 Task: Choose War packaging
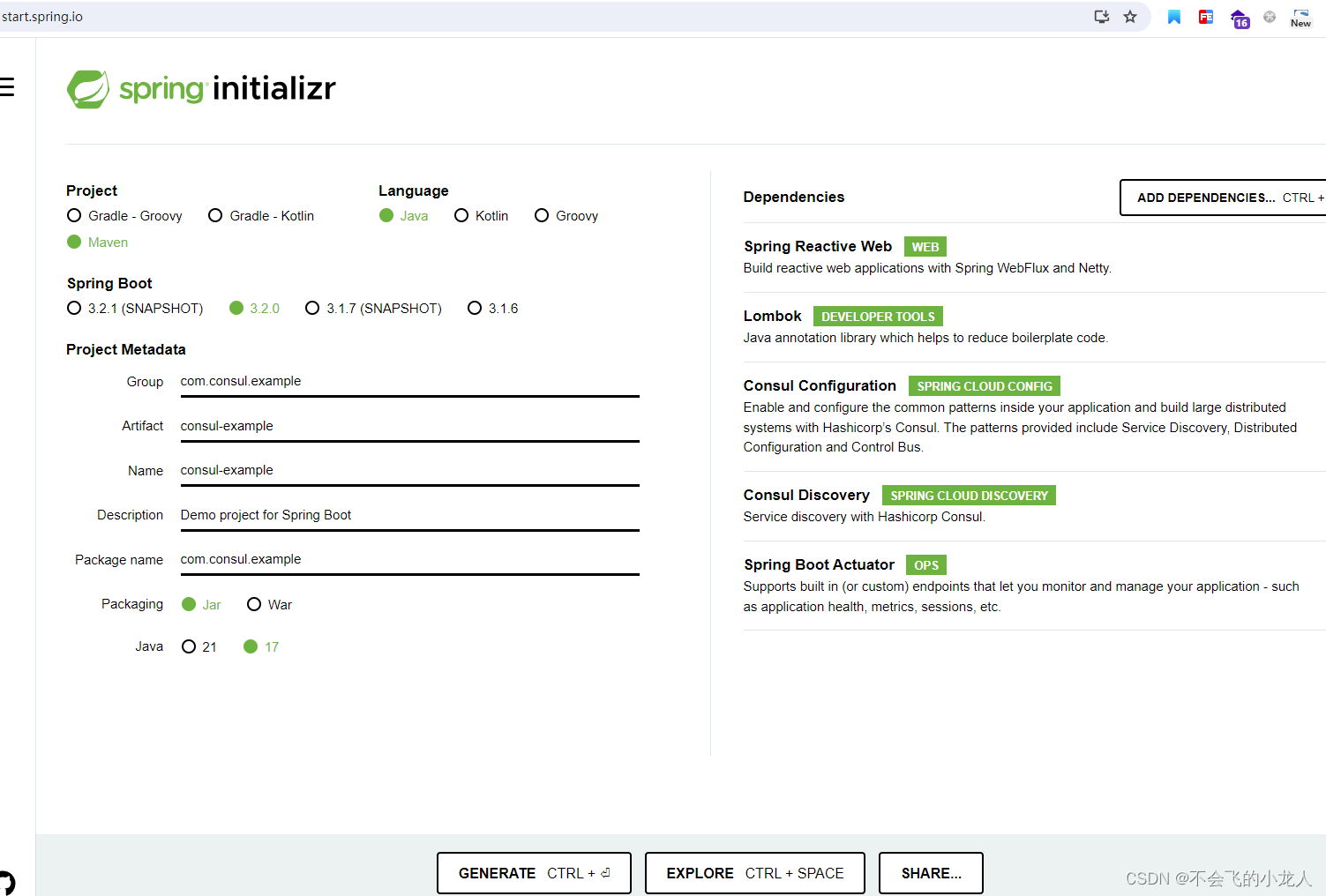point(269,605)
